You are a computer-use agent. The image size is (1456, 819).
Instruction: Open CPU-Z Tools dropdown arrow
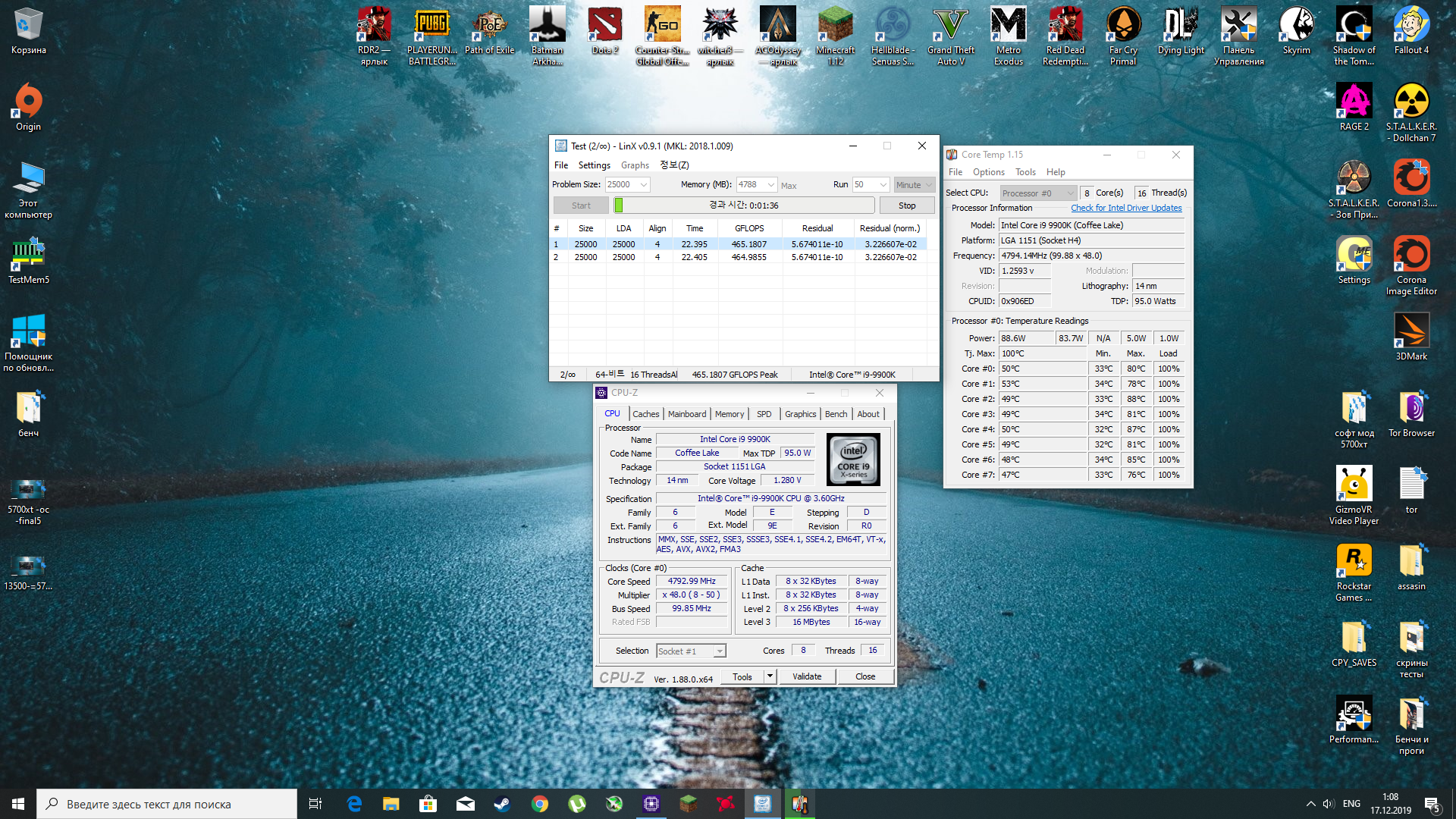point(770,676)
